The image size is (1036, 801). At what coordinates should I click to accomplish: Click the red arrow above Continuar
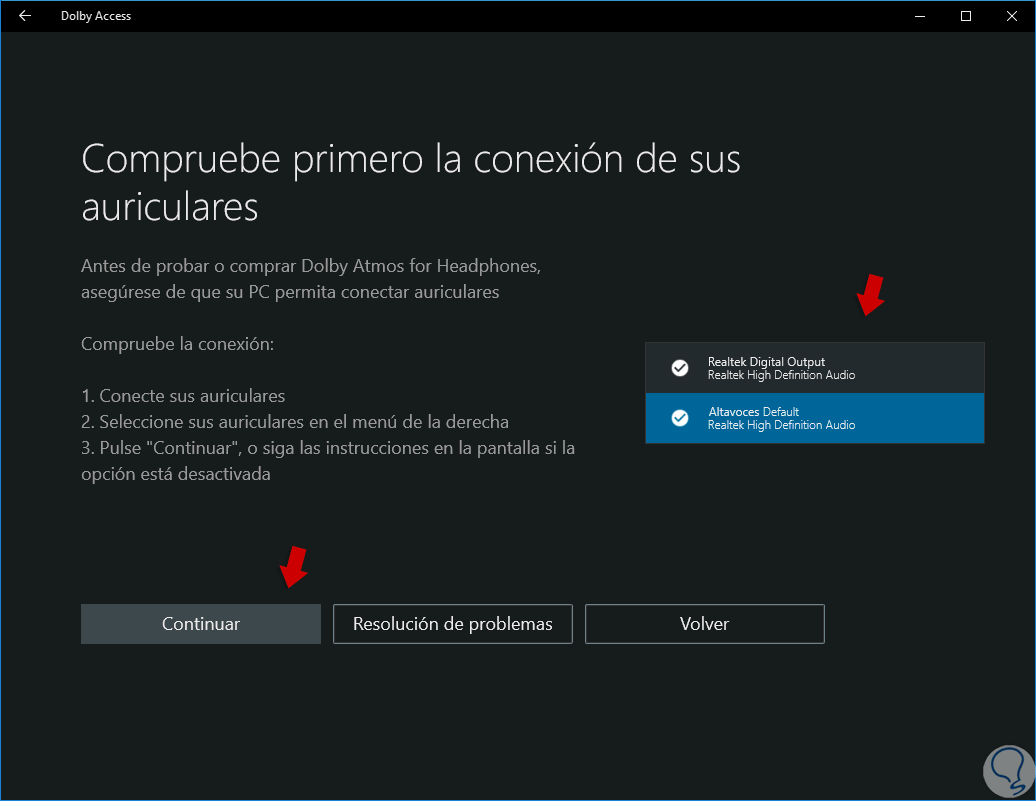pos(293,566)
